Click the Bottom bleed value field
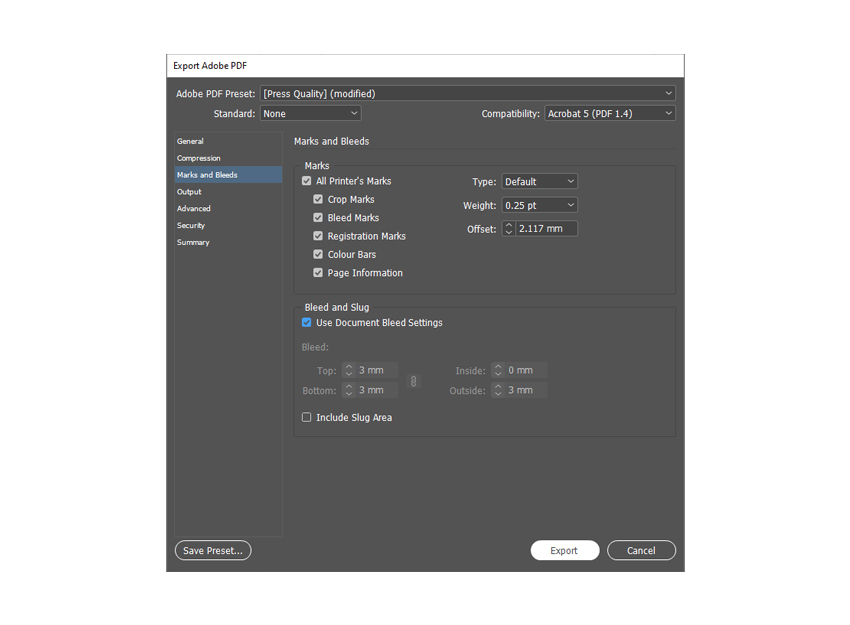 click(377, 390)
